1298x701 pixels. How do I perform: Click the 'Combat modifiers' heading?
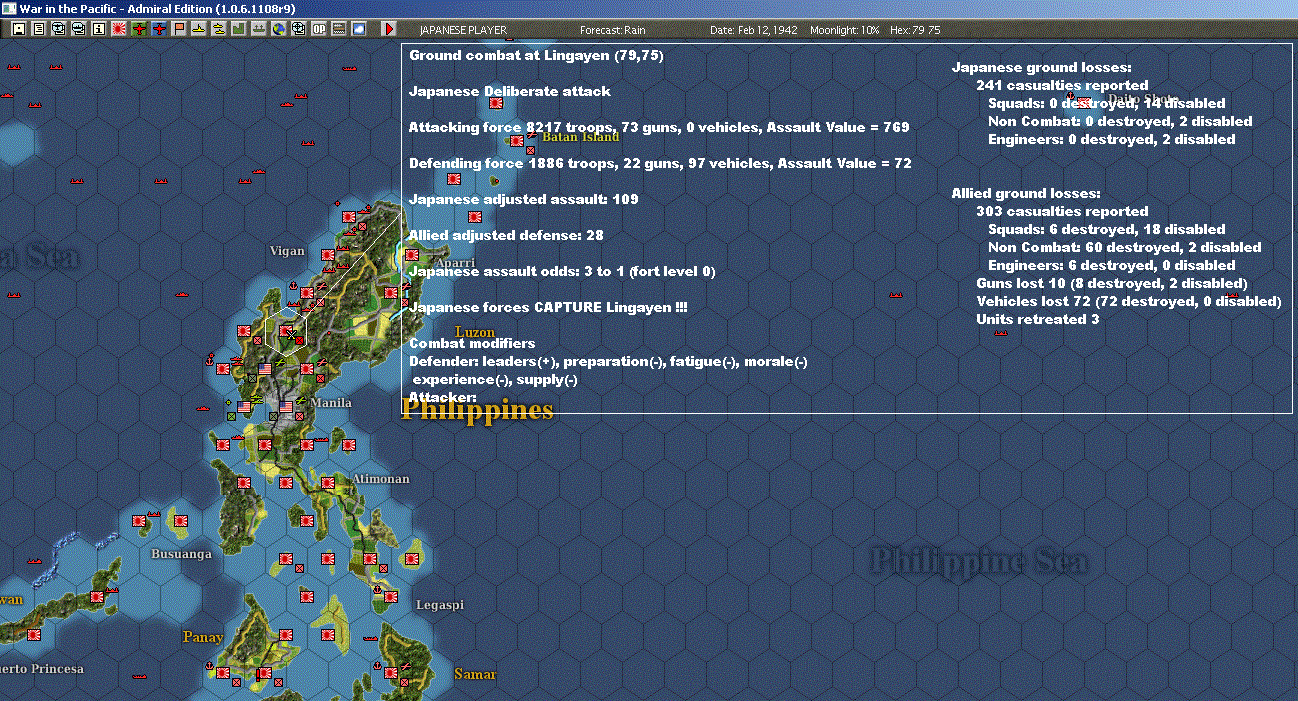[x=472, y=343]
